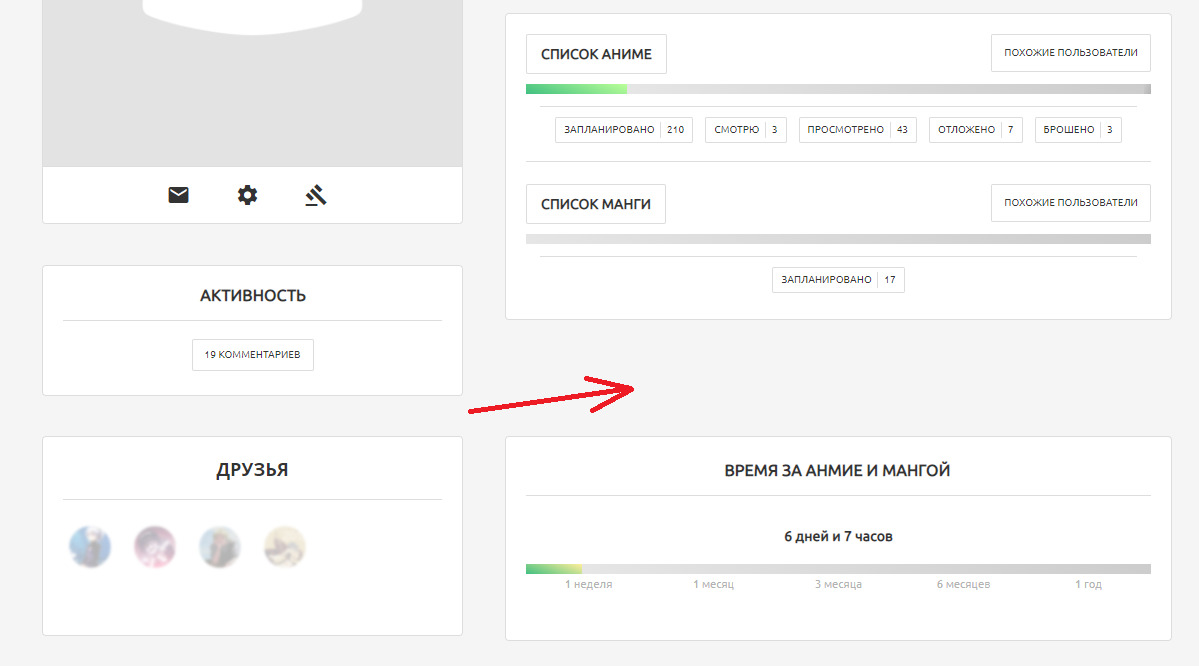The image size is (1199, 666).
Task: Open the 19 комментариев link
Action: click(x=253, y=355)
